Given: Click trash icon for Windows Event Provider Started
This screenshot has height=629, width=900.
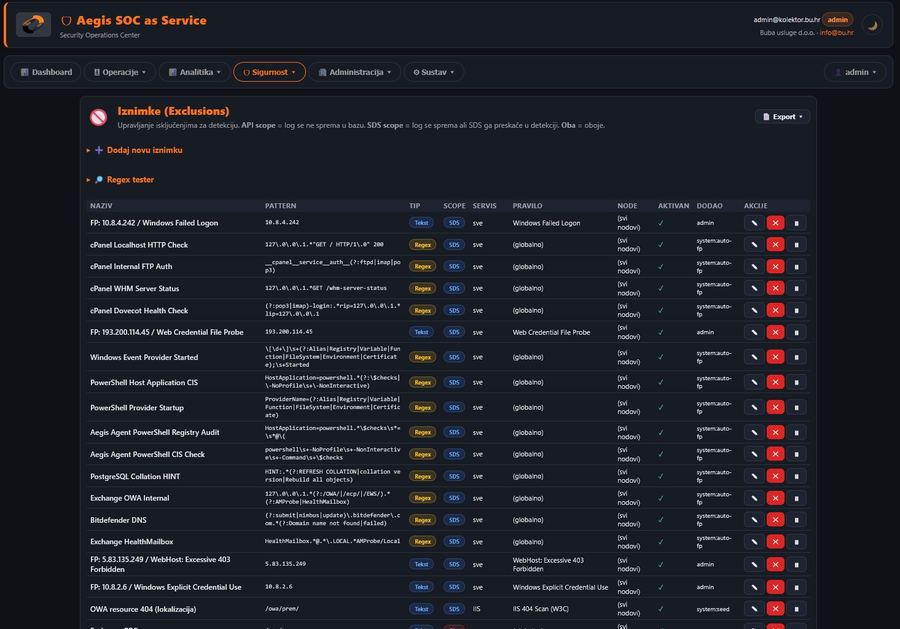Looking at the screenshot, I should pyautogui.click(x=796, y=357).
